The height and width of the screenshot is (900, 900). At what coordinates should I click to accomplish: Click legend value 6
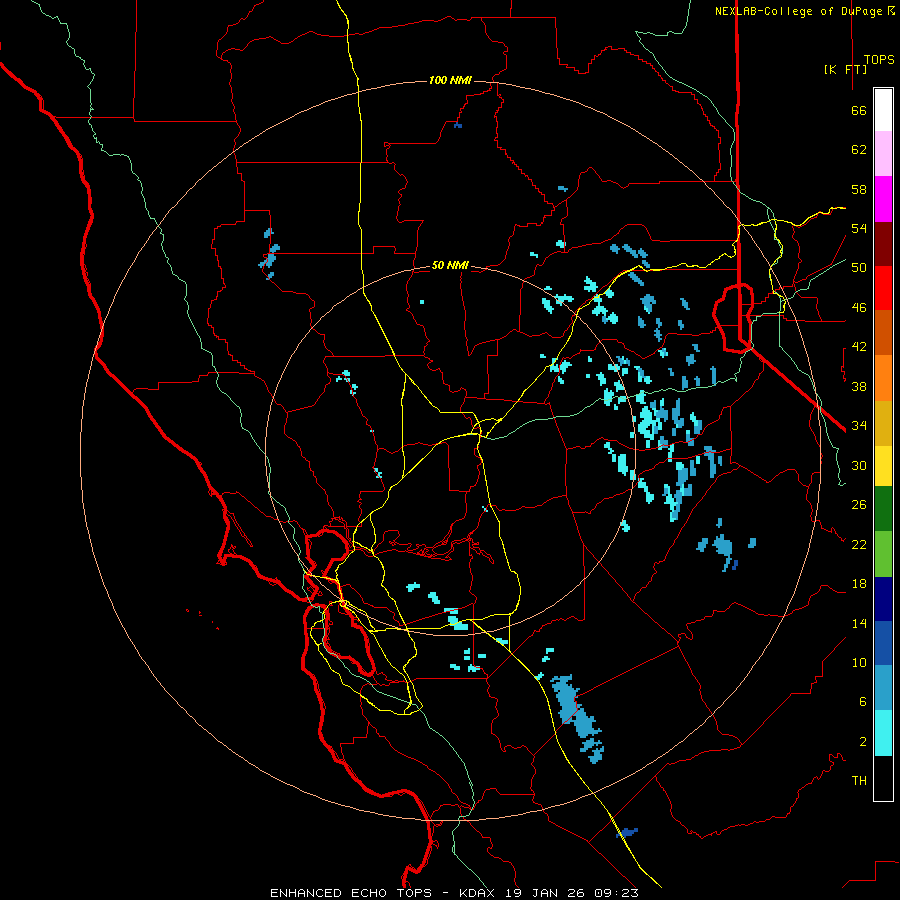pos(862,702)
